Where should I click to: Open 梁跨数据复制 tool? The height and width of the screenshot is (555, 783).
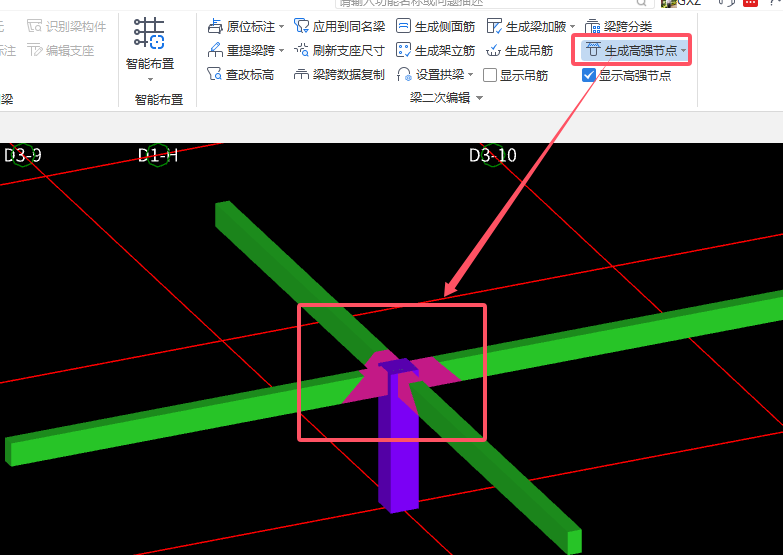[339, 74]
